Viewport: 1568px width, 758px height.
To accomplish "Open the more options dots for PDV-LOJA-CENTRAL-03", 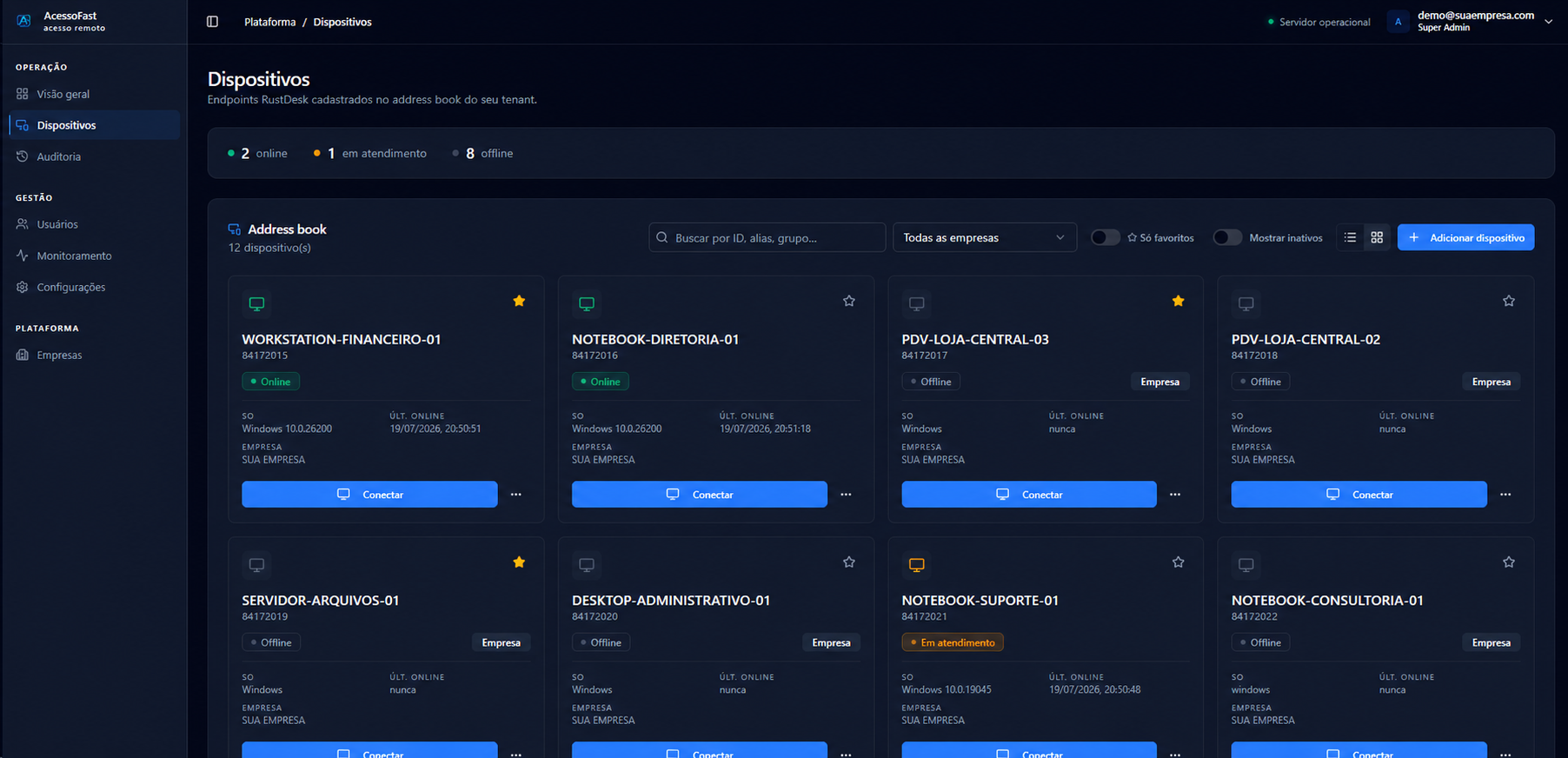I will tap(1175, 495).
